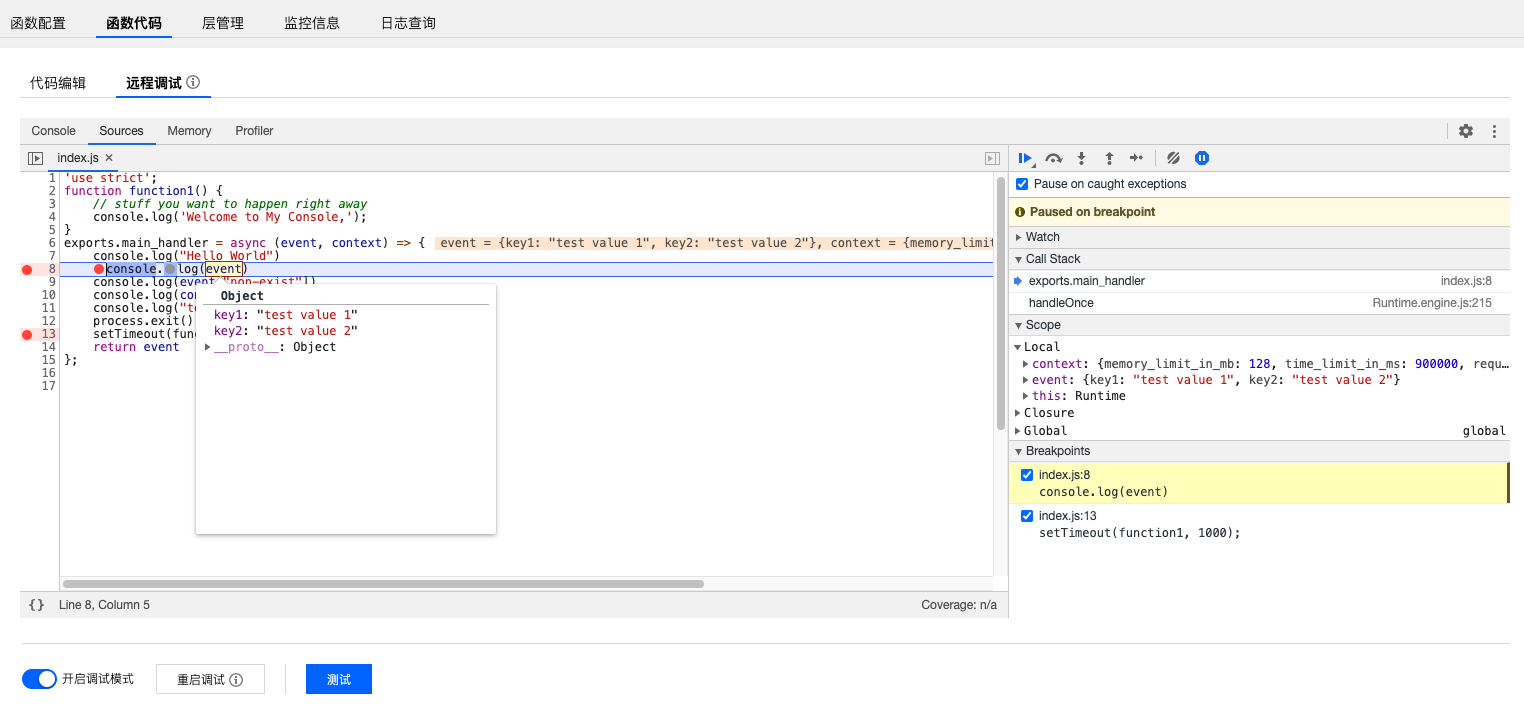Switch to the DevTools Console tab
Screen dimensions: 1524x706
[54, 131]
